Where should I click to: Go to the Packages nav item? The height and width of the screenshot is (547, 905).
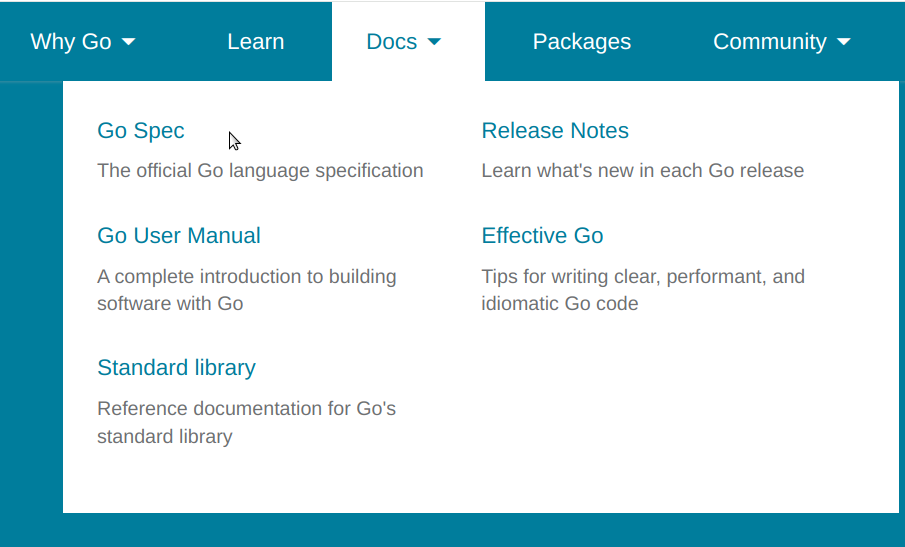582,42
